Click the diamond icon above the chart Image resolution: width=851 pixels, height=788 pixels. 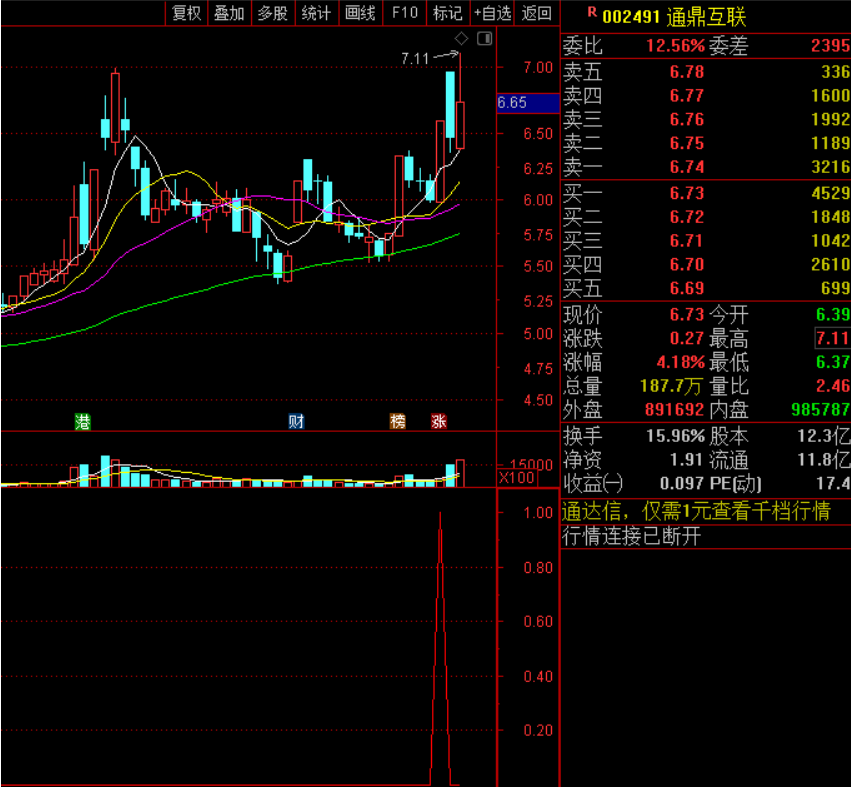462,39
